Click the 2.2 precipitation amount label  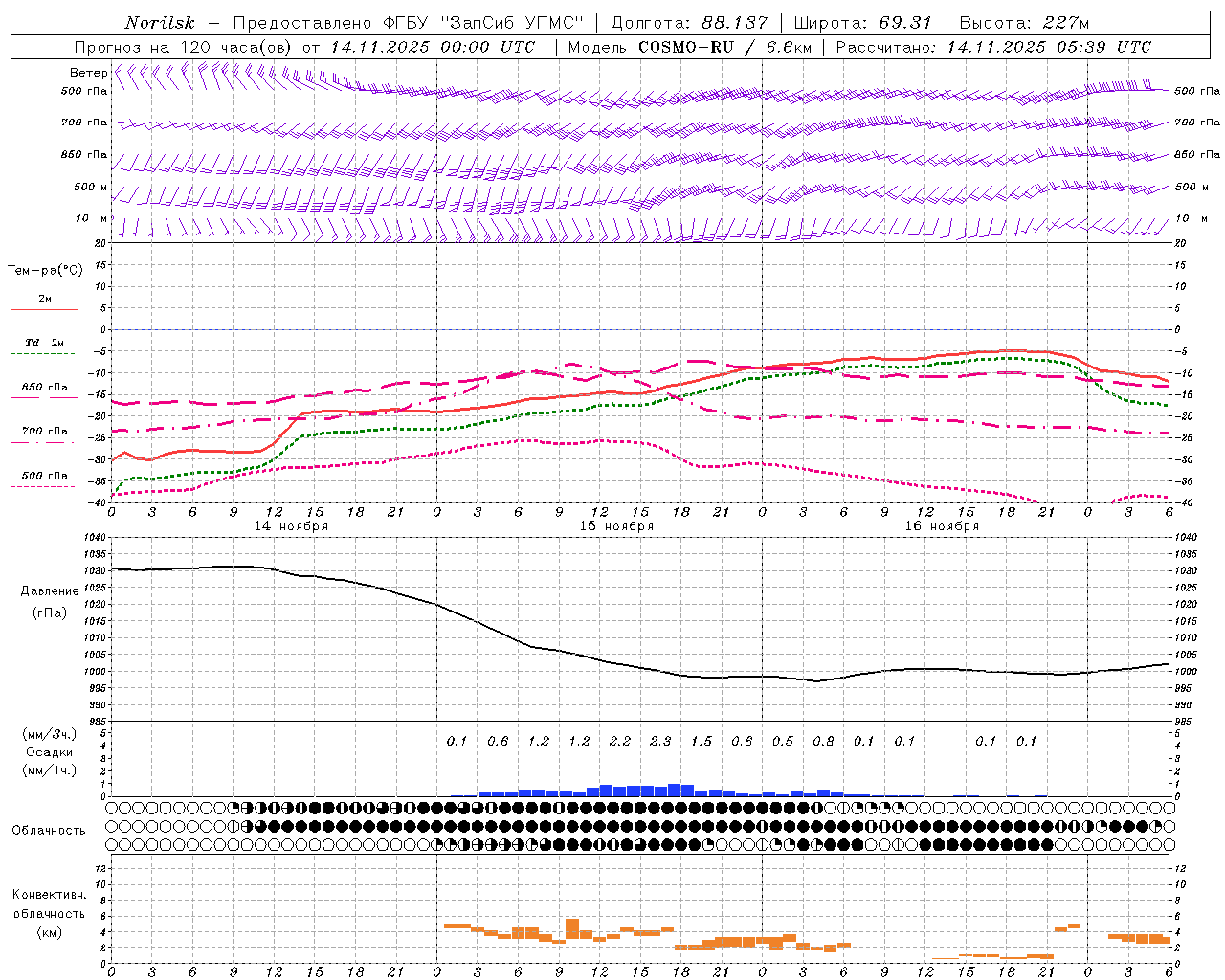620,742
